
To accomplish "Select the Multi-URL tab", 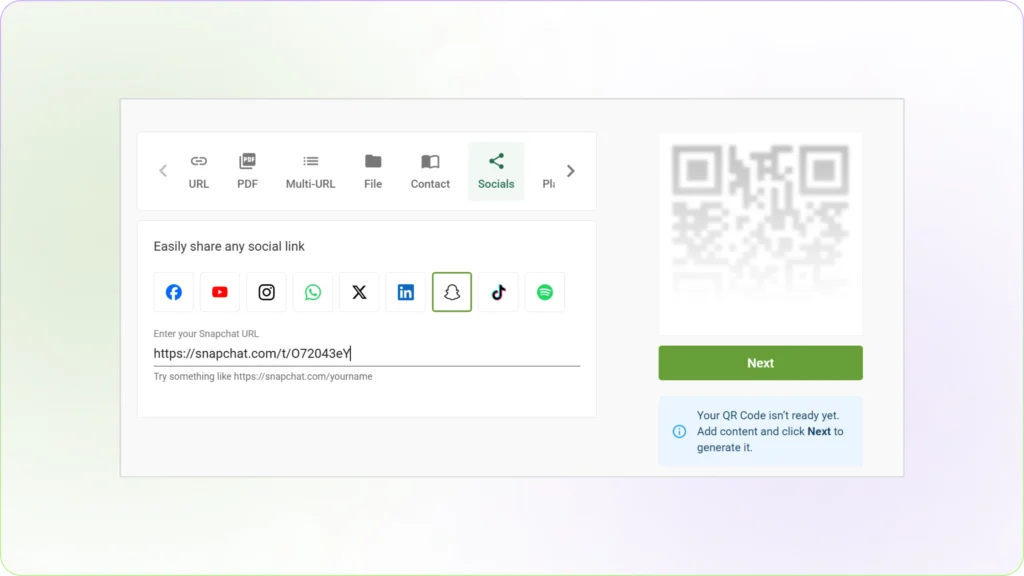I will click(310, 170).
